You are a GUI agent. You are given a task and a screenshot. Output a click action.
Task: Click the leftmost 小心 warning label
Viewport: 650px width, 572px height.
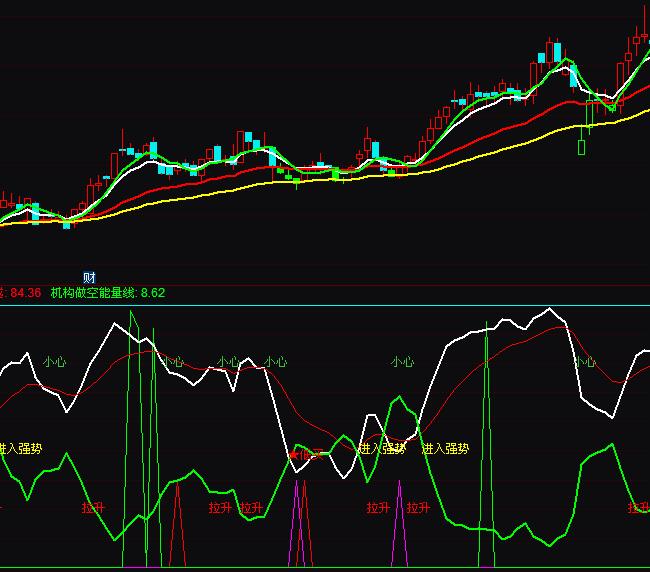click(54, 361)
